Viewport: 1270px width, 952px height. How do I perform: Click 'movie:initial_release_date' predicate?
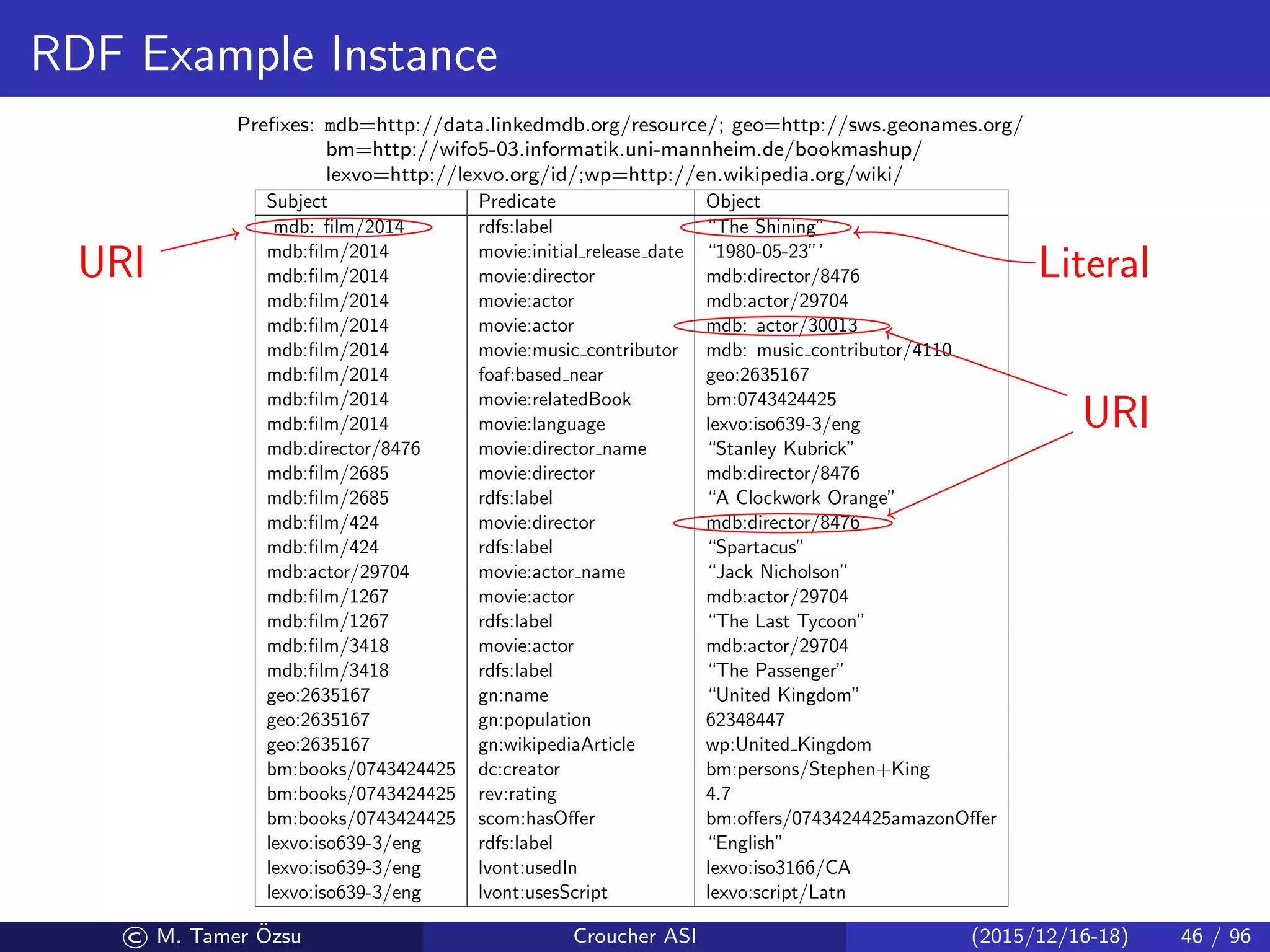pyautogui.click(x=580, y=252)
